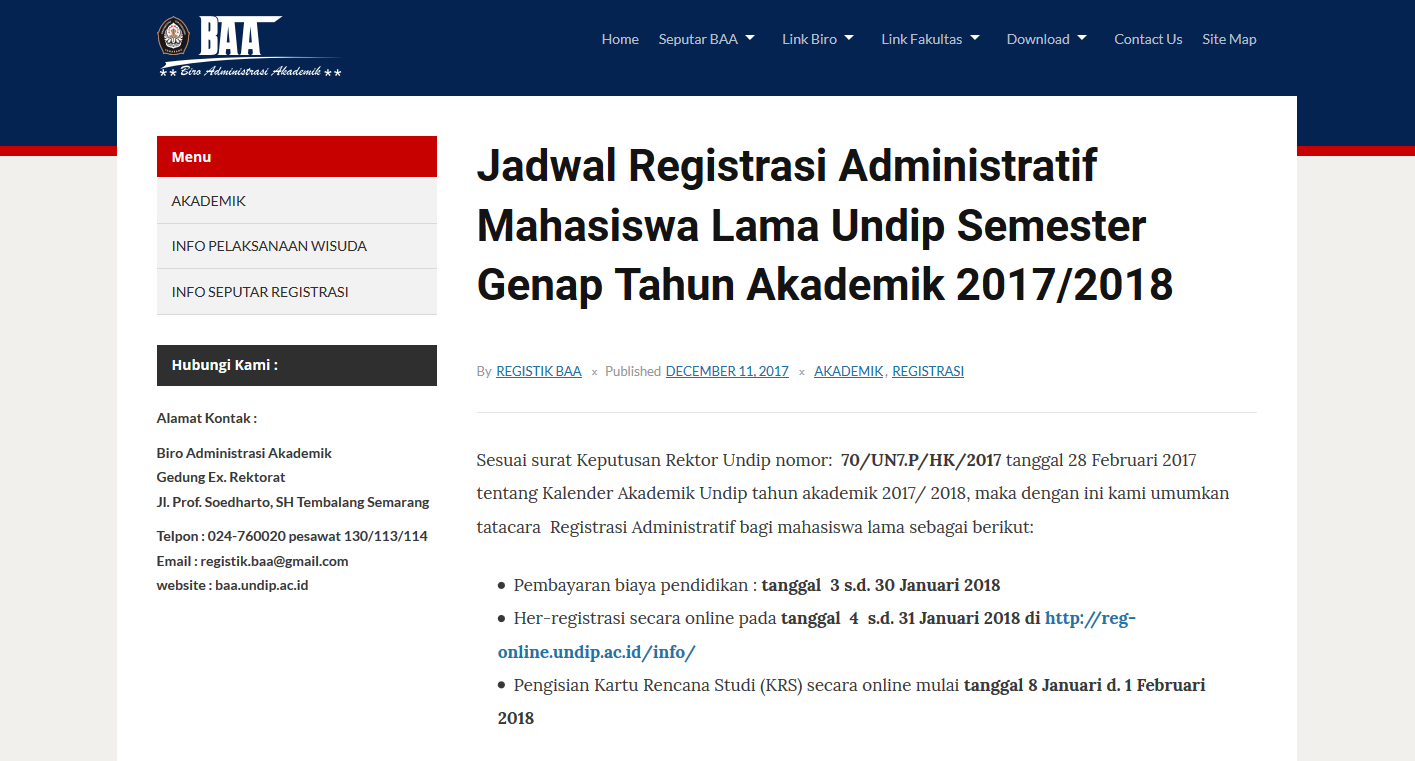Click the red Menu sidebar header
Viewport: 1415px width, 761px height.
coord(296,157)
